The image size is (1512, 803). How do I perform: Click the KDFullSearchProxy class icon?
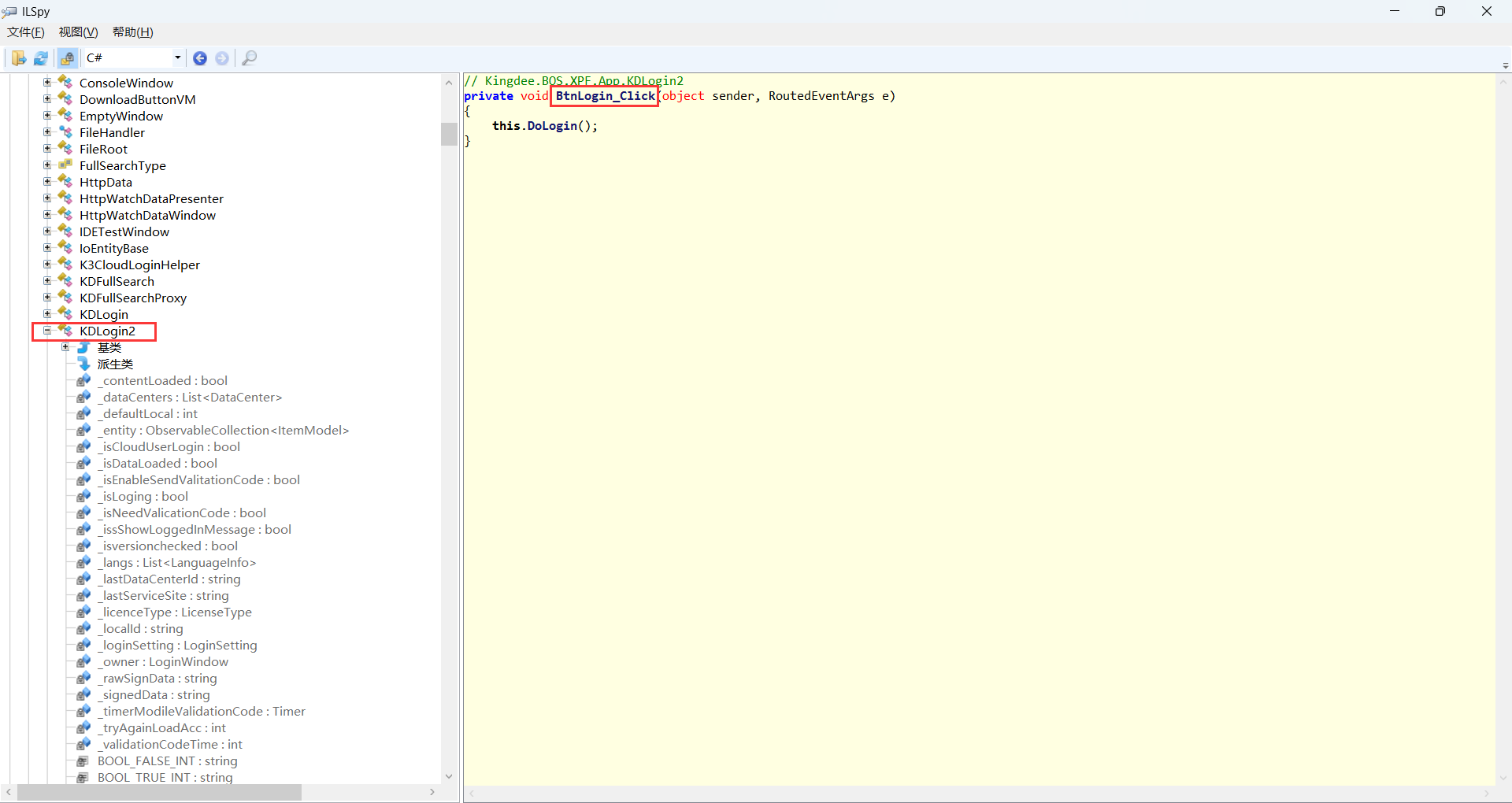65,298
